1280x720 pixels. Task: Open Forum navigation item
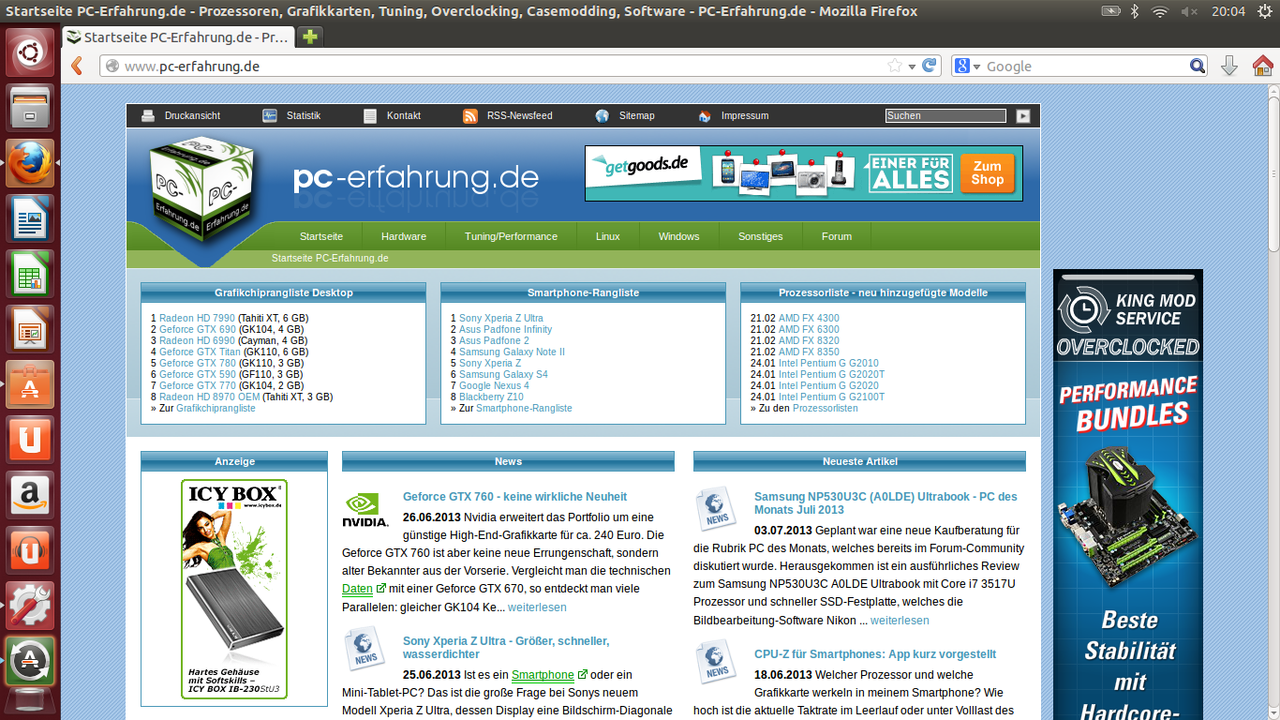pos(837,237)
